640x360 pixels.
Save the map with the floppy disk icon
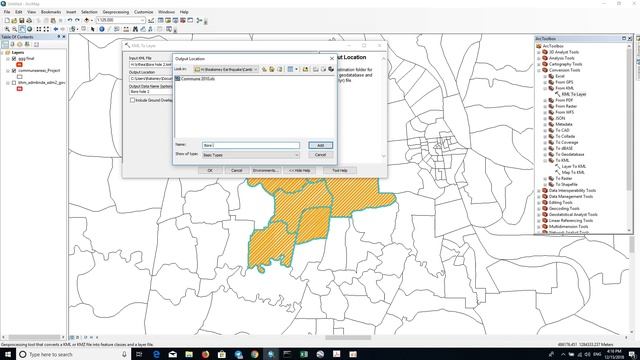22,20
